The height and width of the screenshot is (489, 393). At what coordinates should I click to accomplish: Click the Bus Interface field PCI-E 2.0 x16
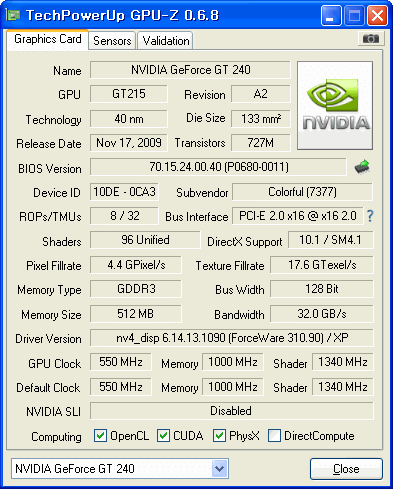click(298, 216)
